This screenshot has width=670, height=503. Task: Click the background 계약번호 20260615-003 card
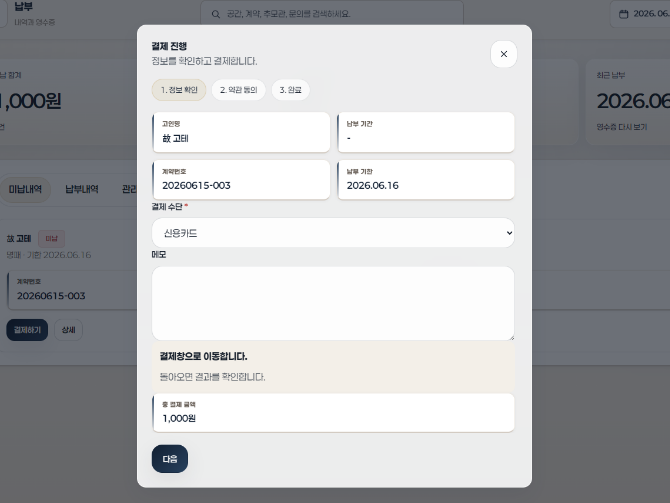point(72,290)
